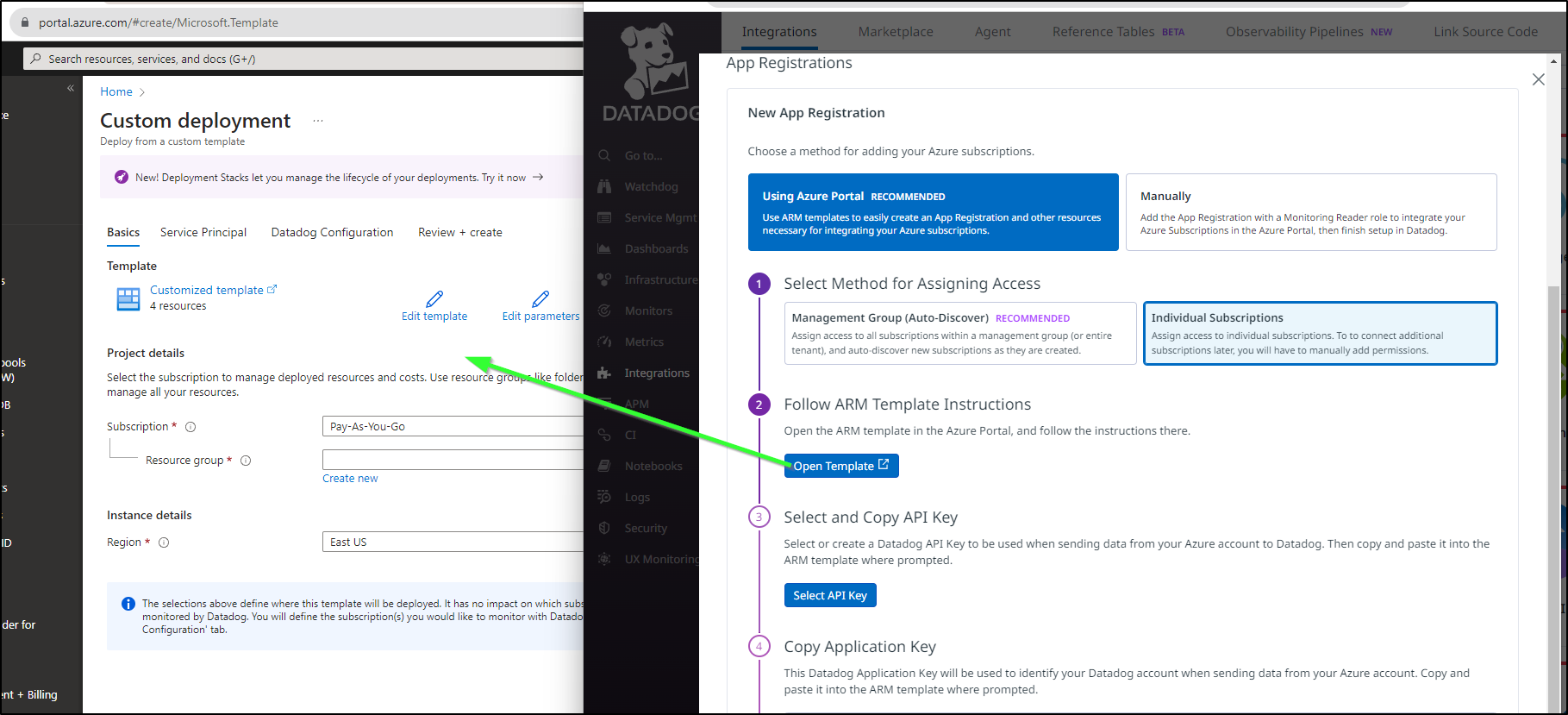Choose the Using Azure Portal method card
This screenshot has width=1568, height=715.
pyautogui.click(x=933, y=212)
